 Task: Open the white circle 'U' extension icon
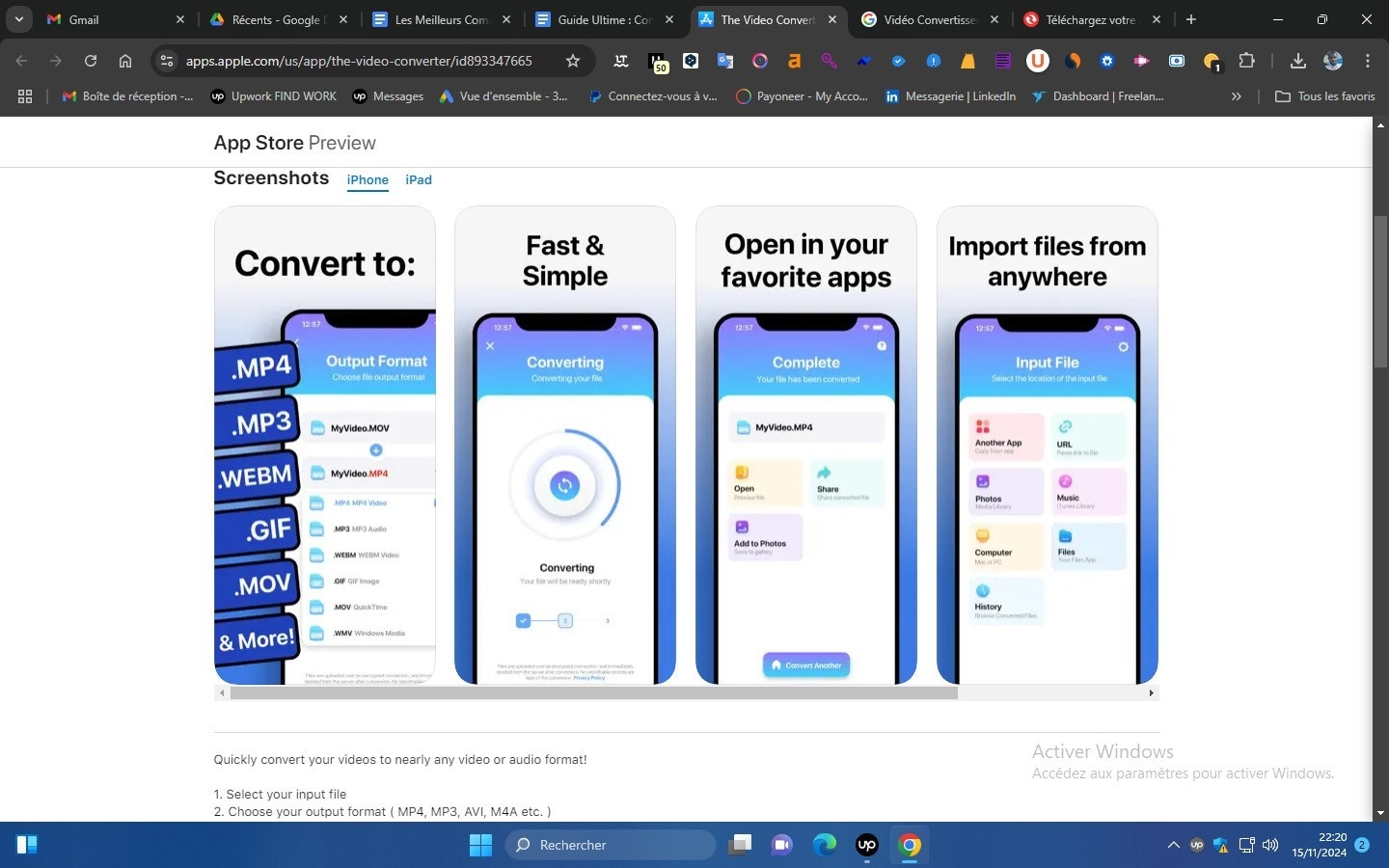(x=1038, y=61)
